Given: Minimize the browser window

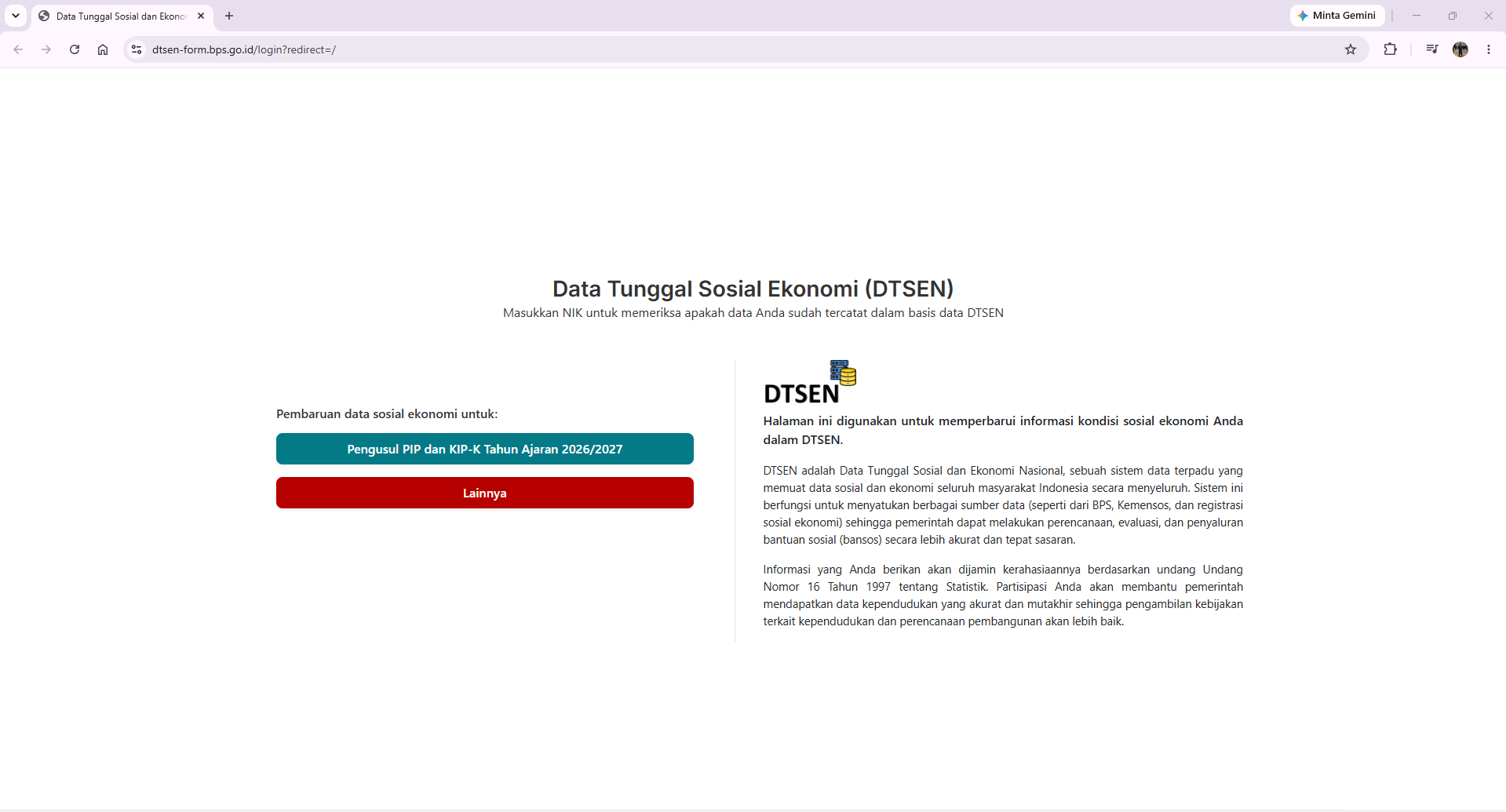Looking at the screenshot, I should point(1417,16).
